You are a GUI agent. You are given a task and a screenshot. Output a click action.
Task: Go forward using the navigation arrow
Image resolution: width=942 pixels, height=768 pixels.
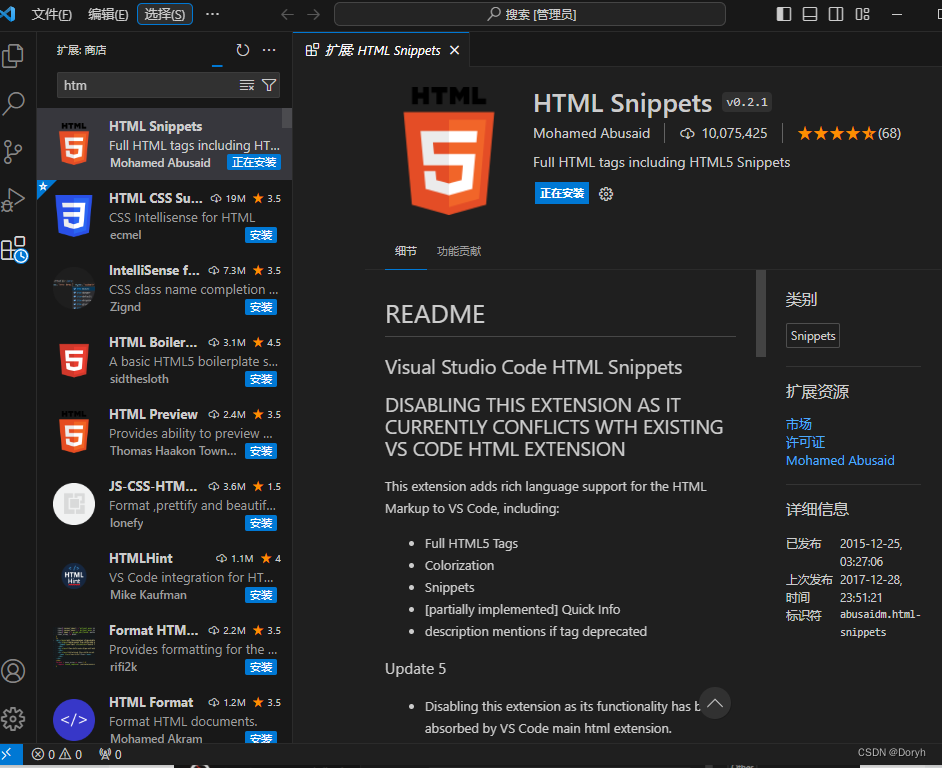[314, 14]
